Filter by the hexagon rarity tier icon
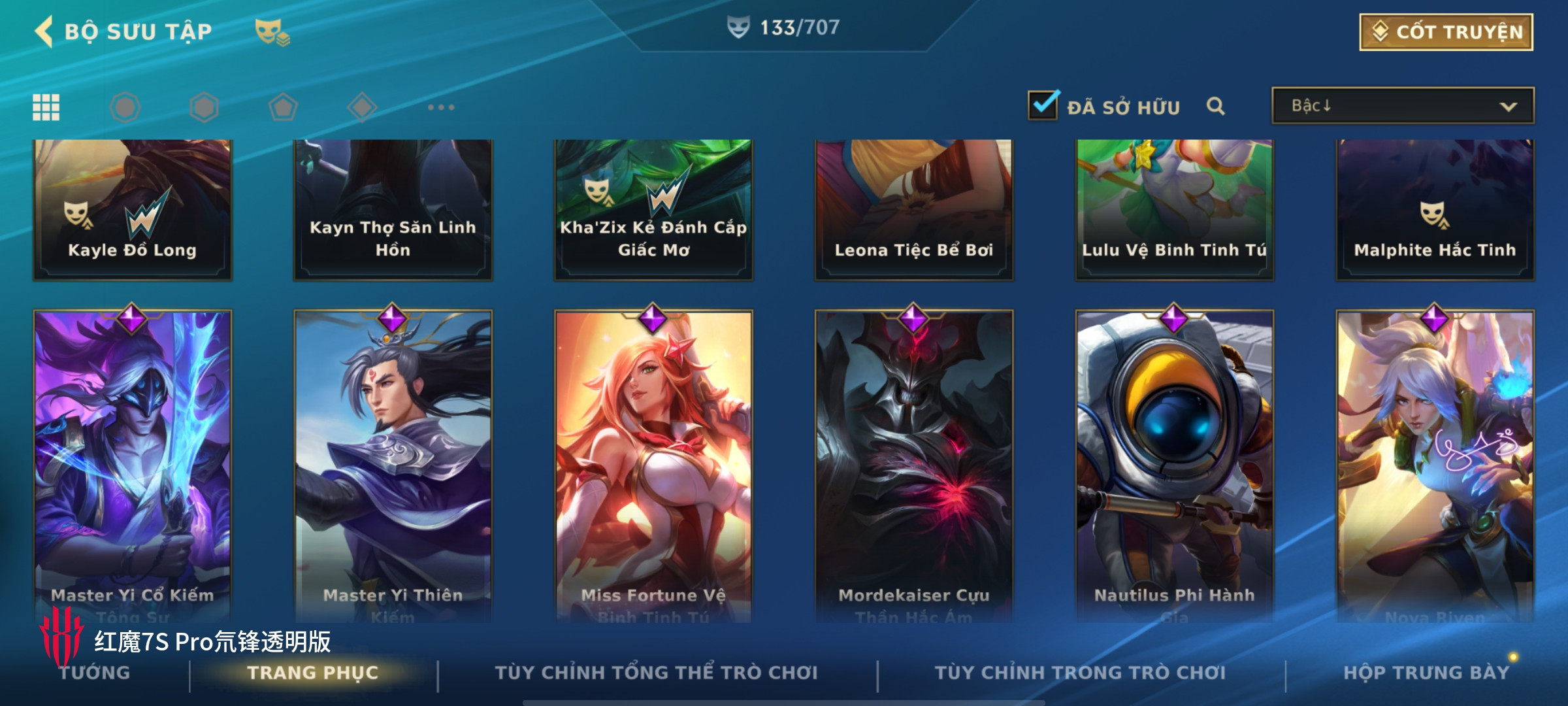Viewport: 1568px width, 706px height. tap(204, 107)
